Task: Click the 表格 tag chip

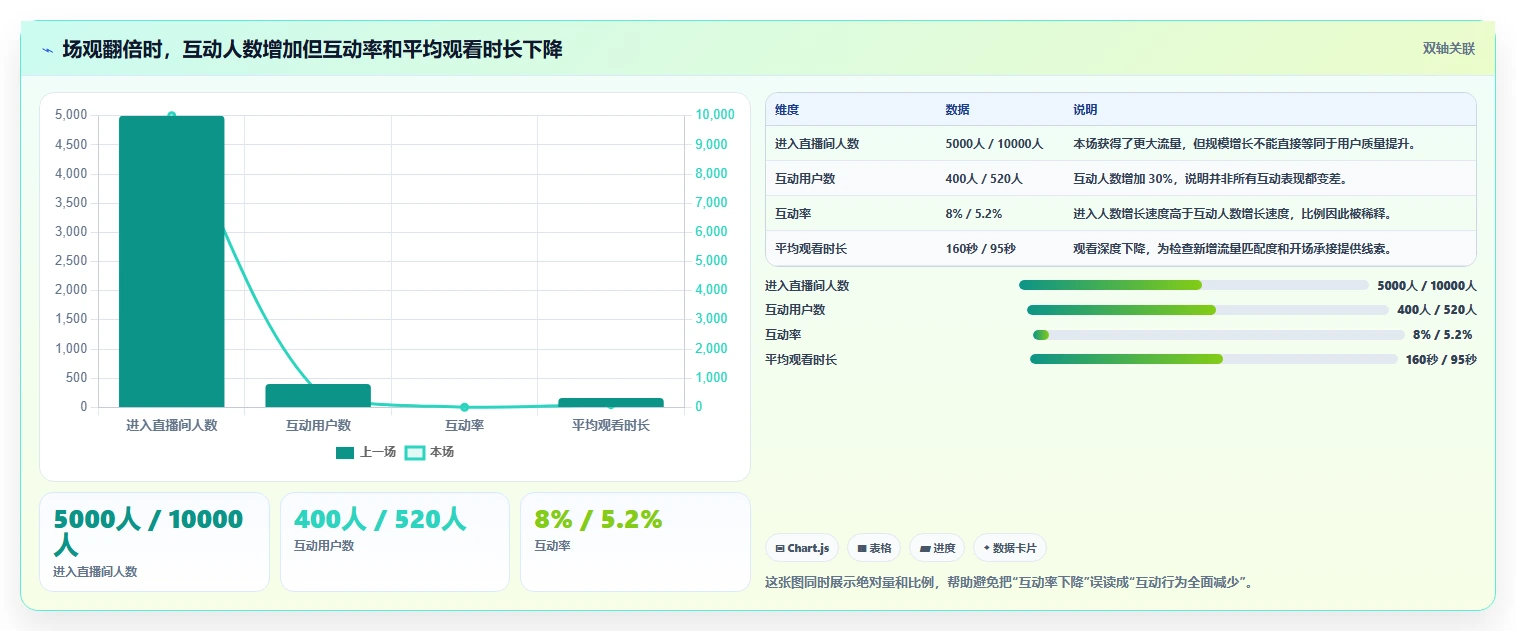Action: (874, 548)
